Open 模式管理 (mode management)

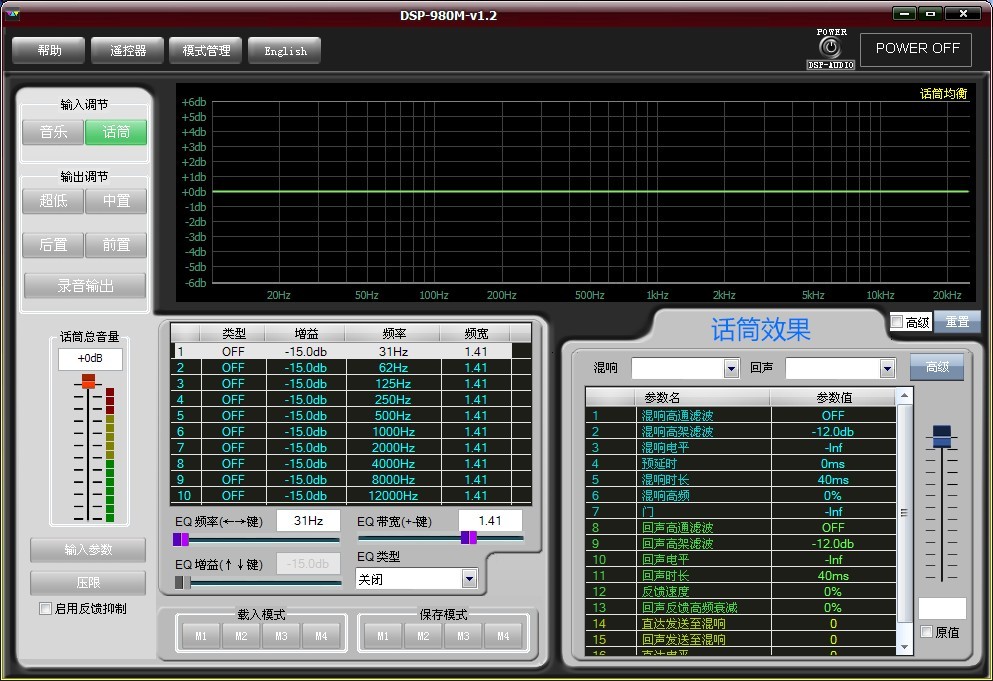point(205,49)
